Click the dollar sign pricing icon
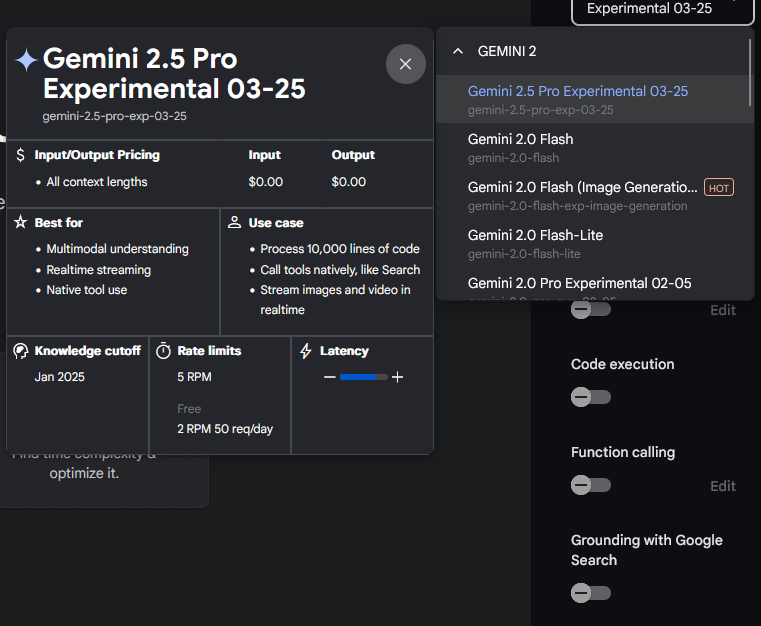This screenshot has height=626, width=761. click(20, 155)
